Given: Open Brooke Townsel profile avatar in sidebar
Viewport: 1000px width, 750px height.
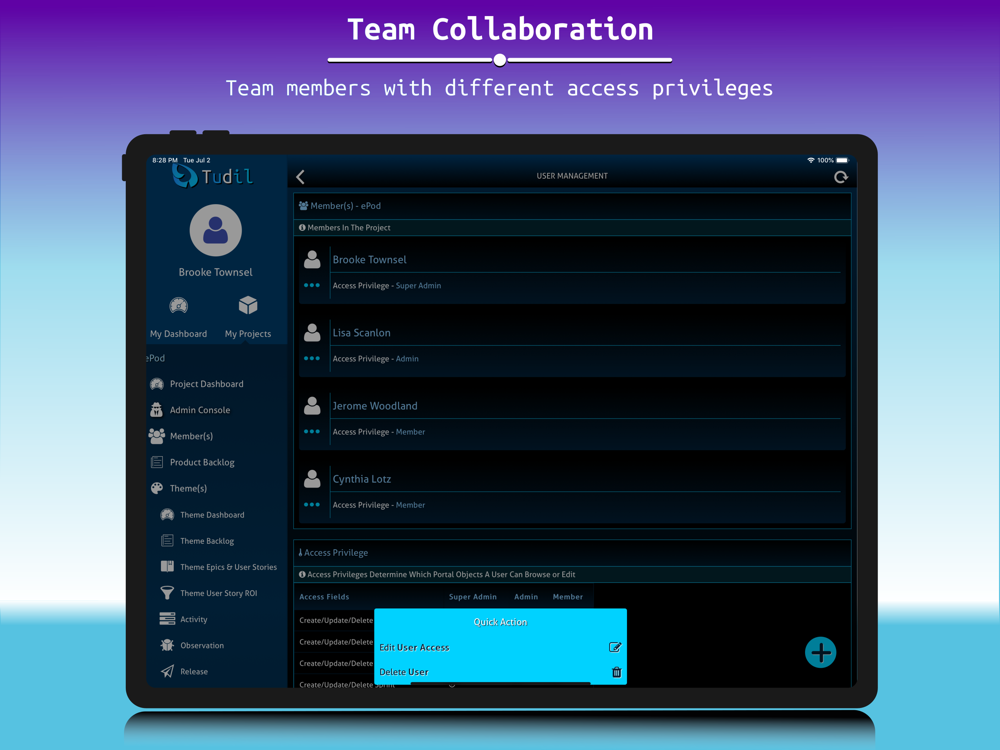Looking at the screenshot, I should click(x=216, y=230).
